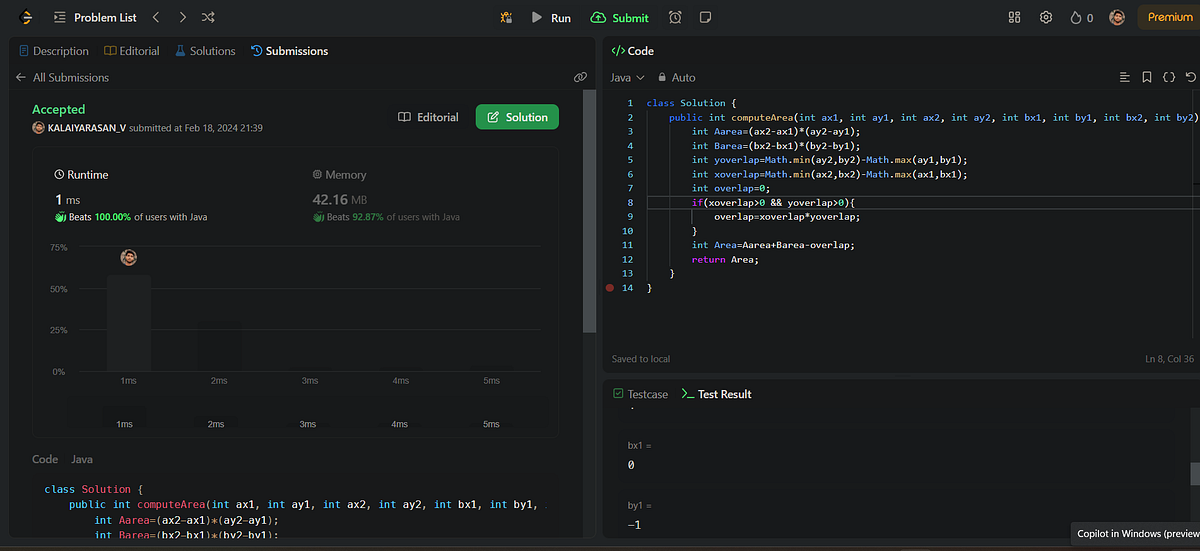Click the LeetCode logo icon
The height and width of the screenshot is (551, 1200).
tap(25, 17)
